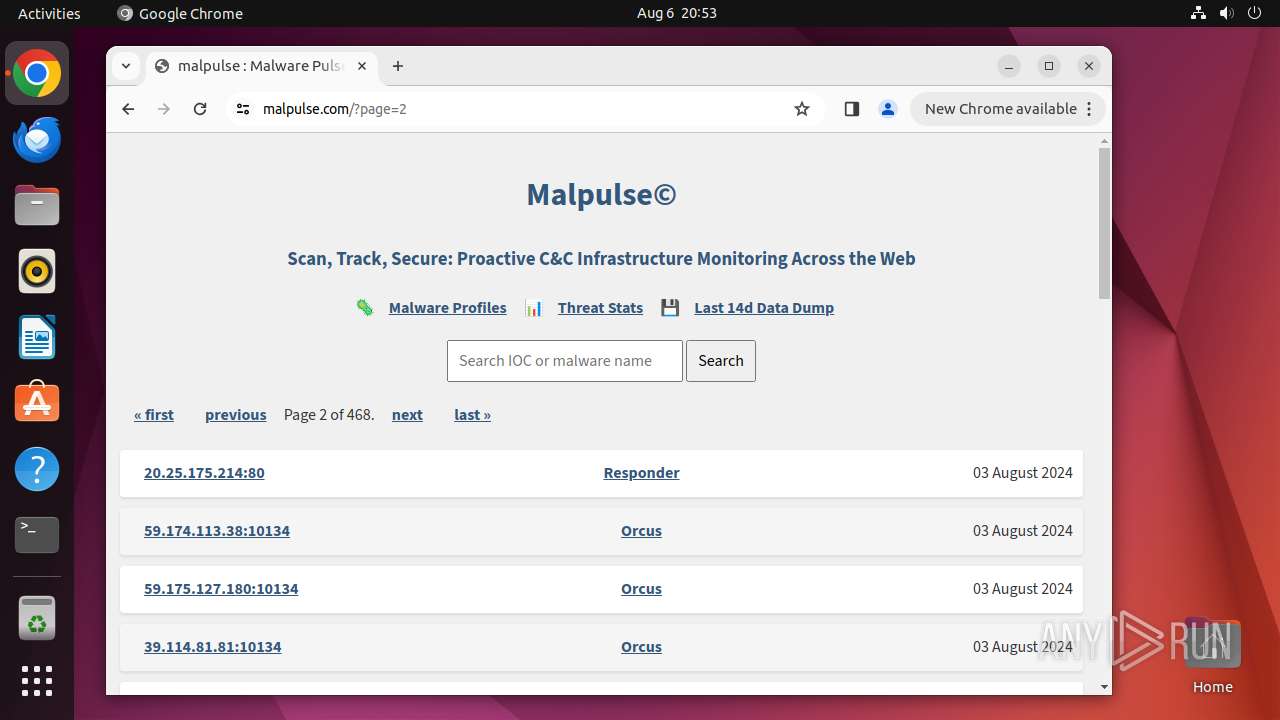Open Orcus link in 59.174.113.38 row
Image resolution: width=1280 pixels, height=720 pixels.
641,531
